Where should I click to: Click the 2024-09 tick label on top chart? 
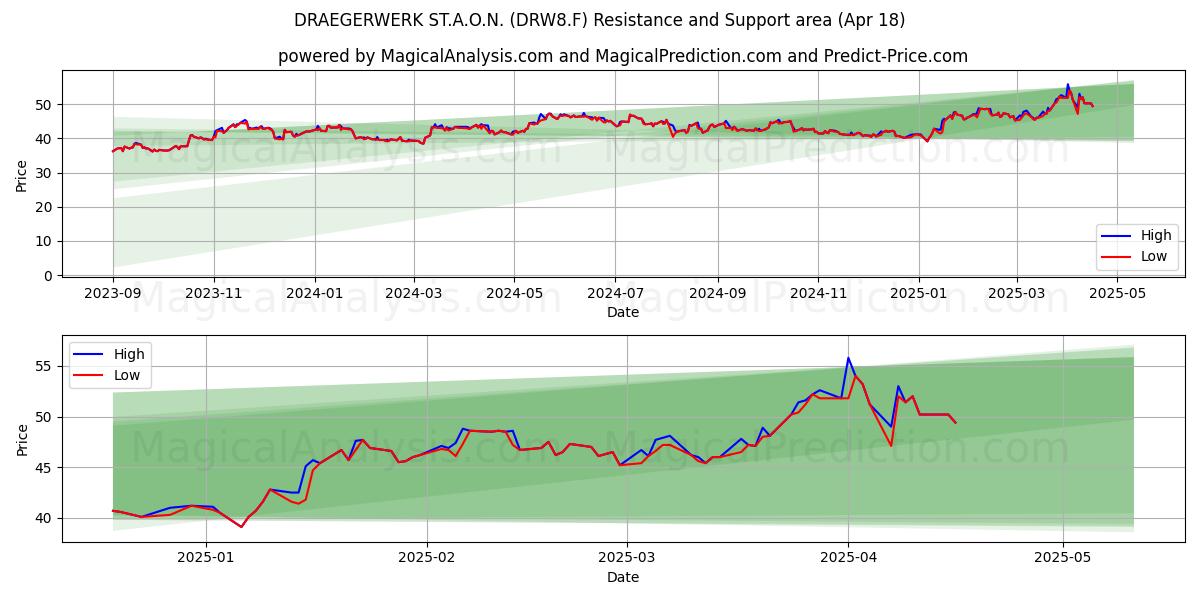click(x=717, y=294)
